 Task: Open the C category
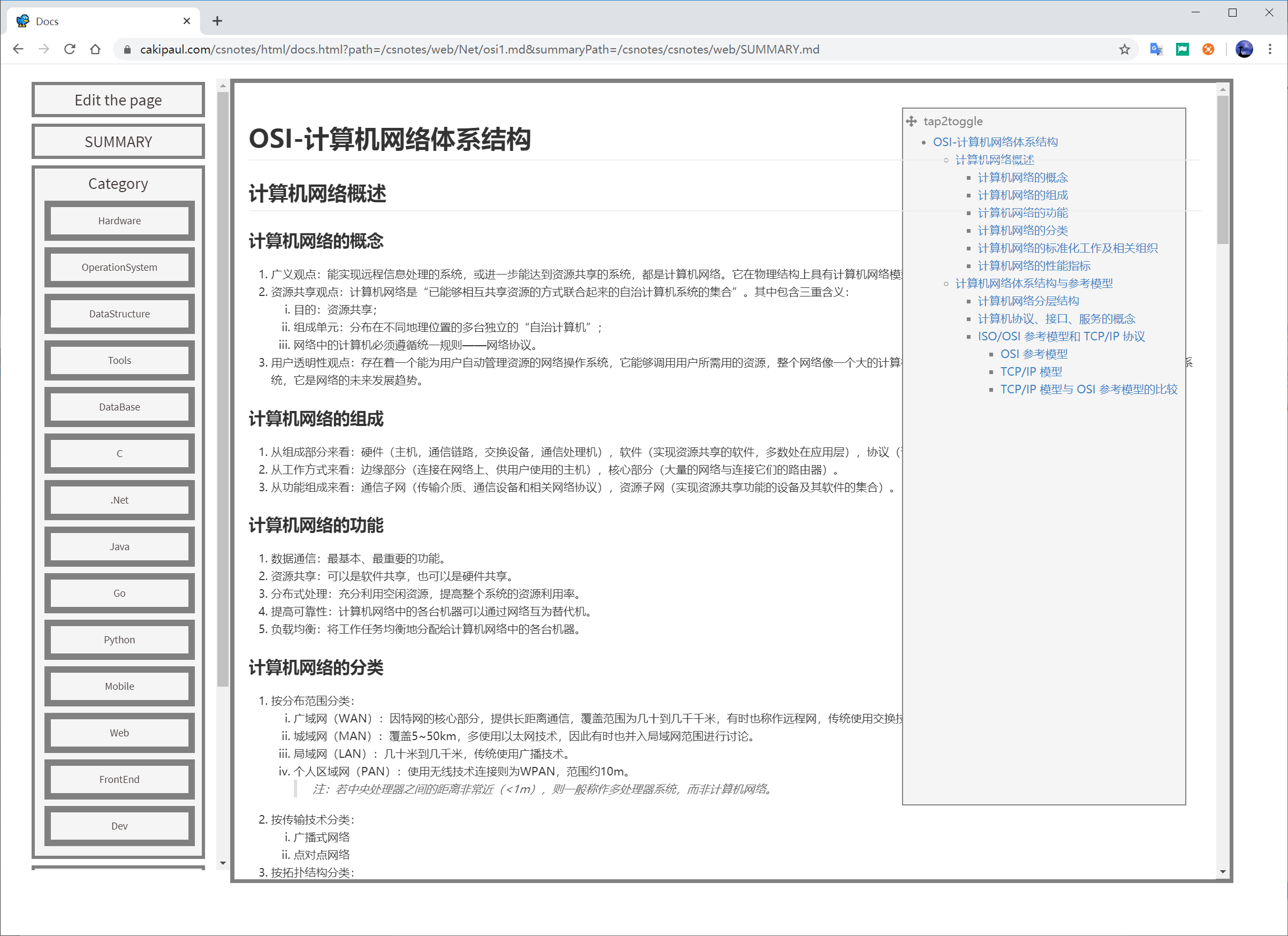119,453
